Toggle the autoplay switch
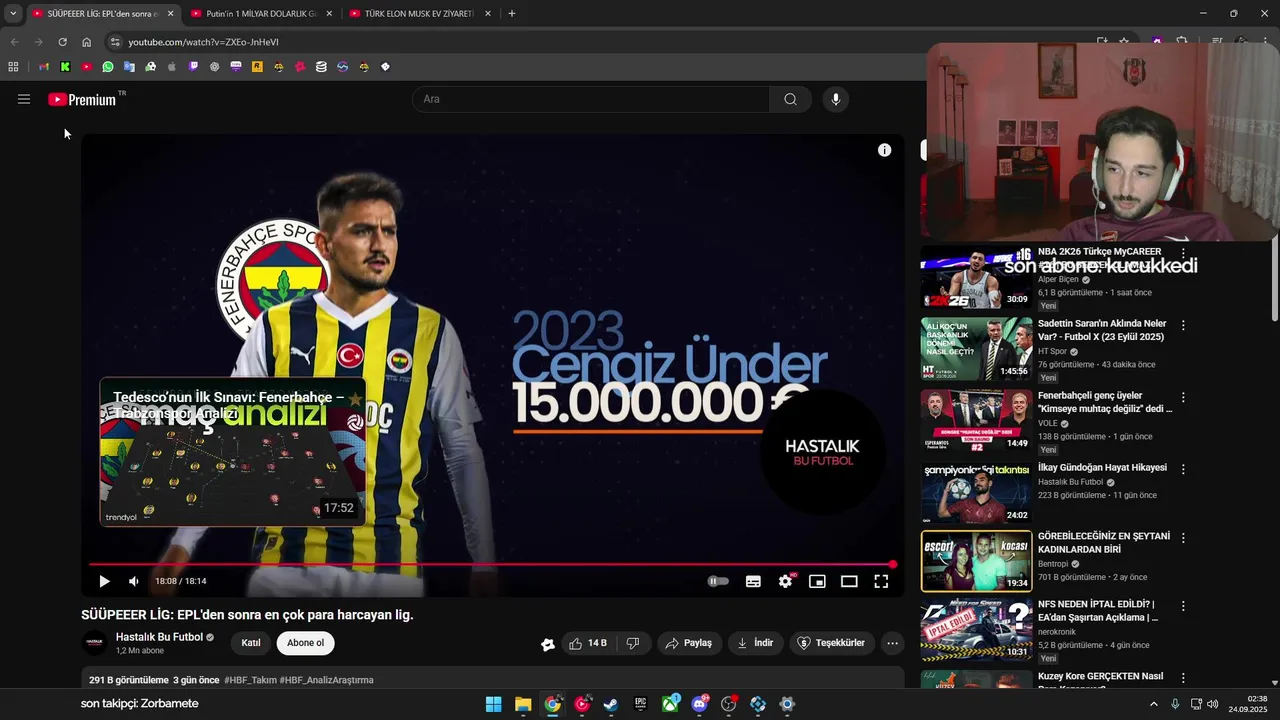This screenshot has width=1280, height=720. (718, 581)
